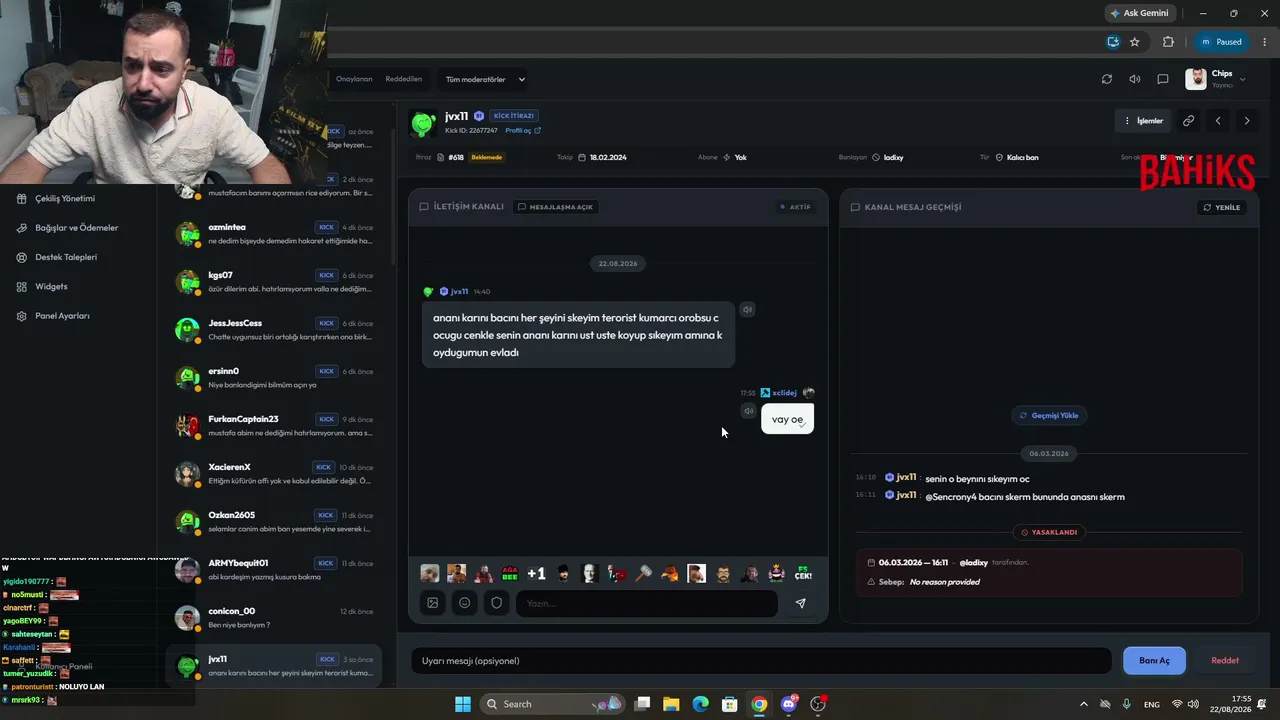Screen dimensions: 1280x720
Task: Focus the Uyarı mesajı (opsiyonel) field
Action: pyautogui.click(x=761, y=661)
